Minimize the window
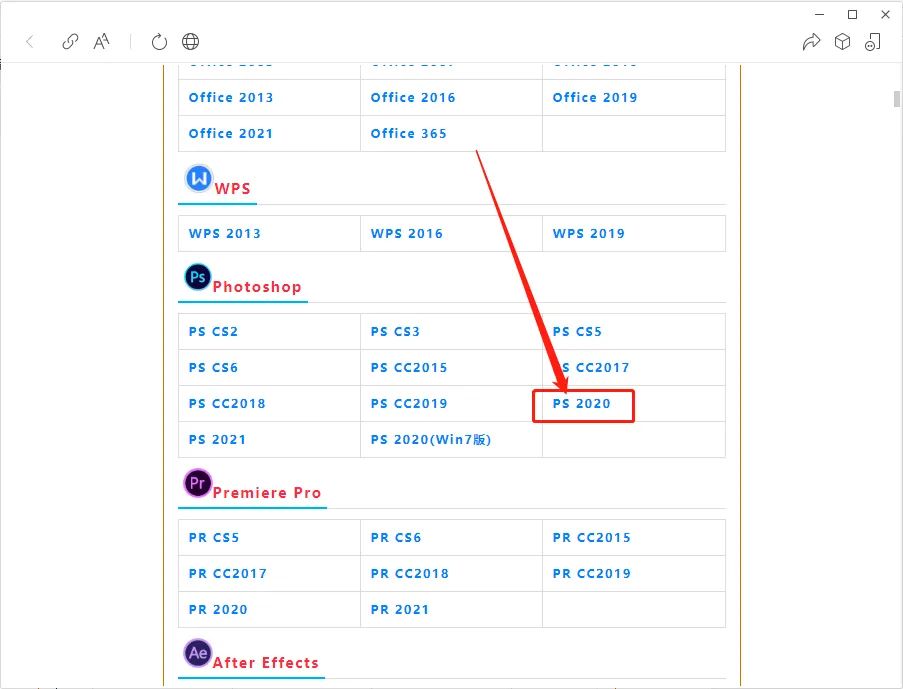903x689 pixels. 819,14
